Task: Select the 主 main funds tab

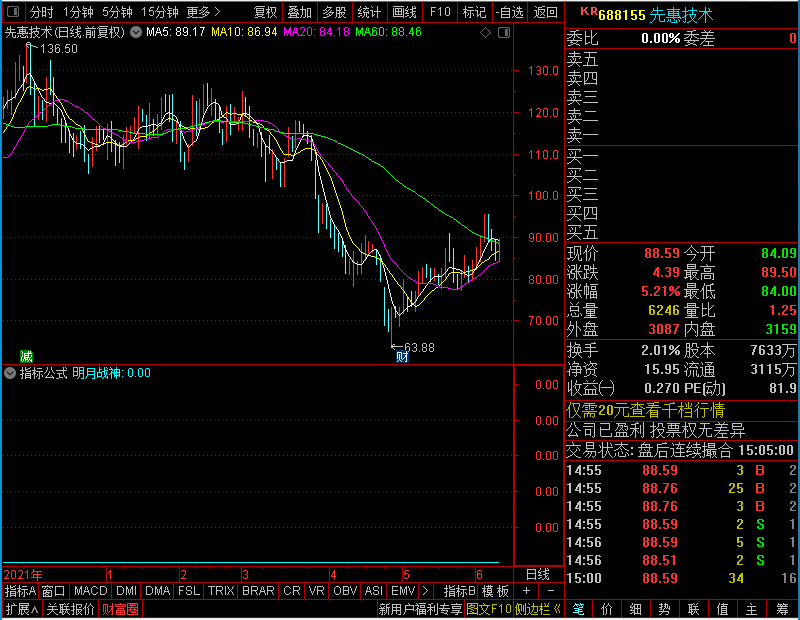Action: (752, 609)
